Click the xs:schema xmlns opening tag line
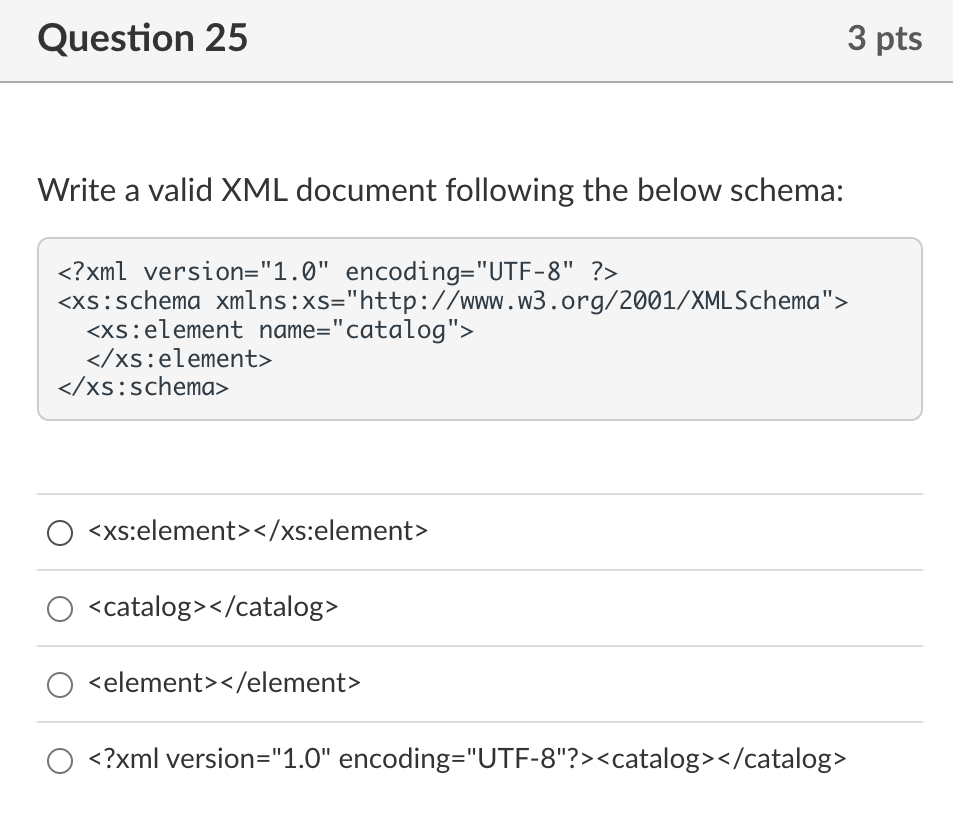Screen dimensions: 953x830 click(x=452, y=301)
